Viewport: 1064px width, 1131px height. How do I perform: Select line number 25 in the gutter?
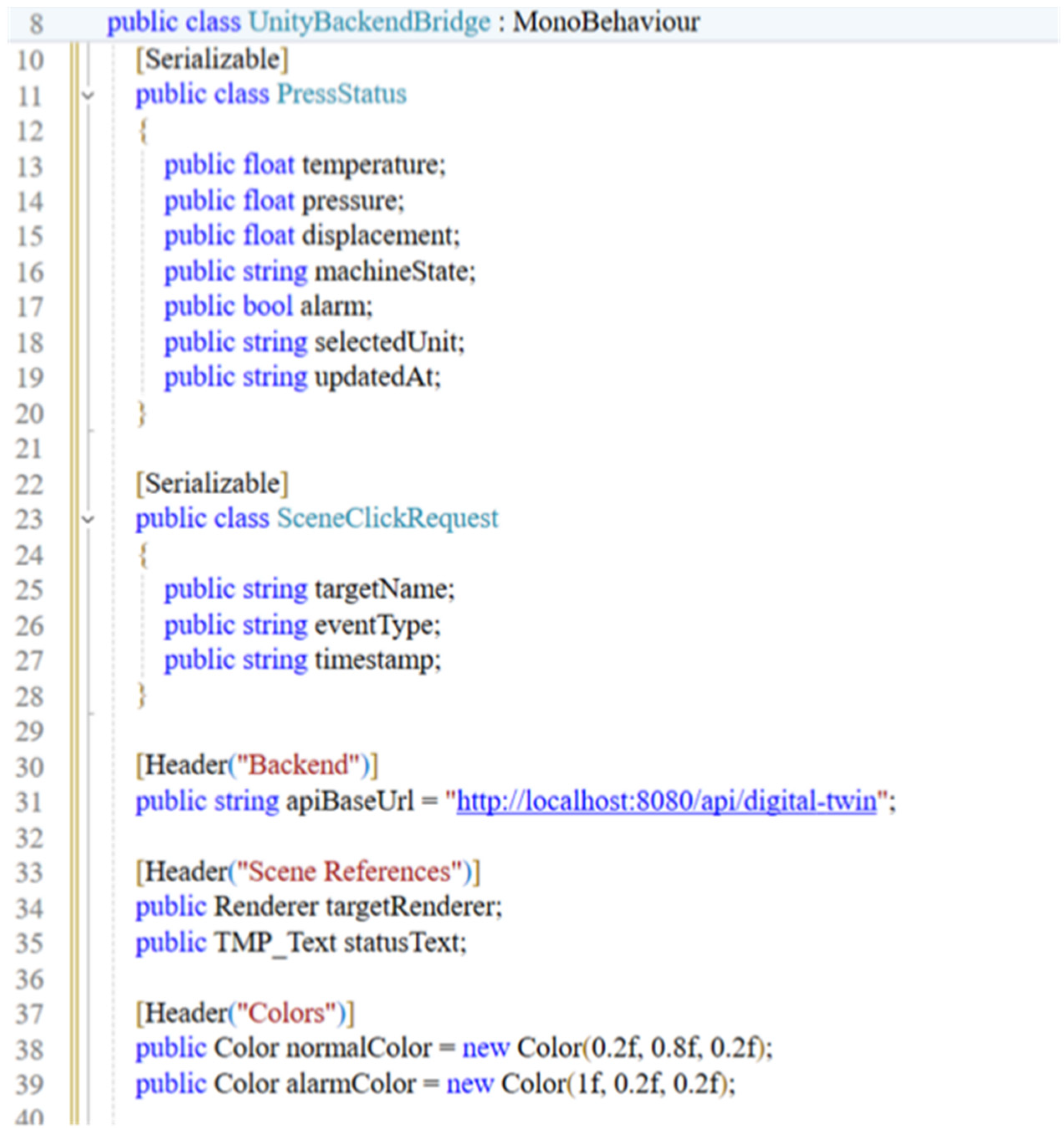(x=30, y=590)
